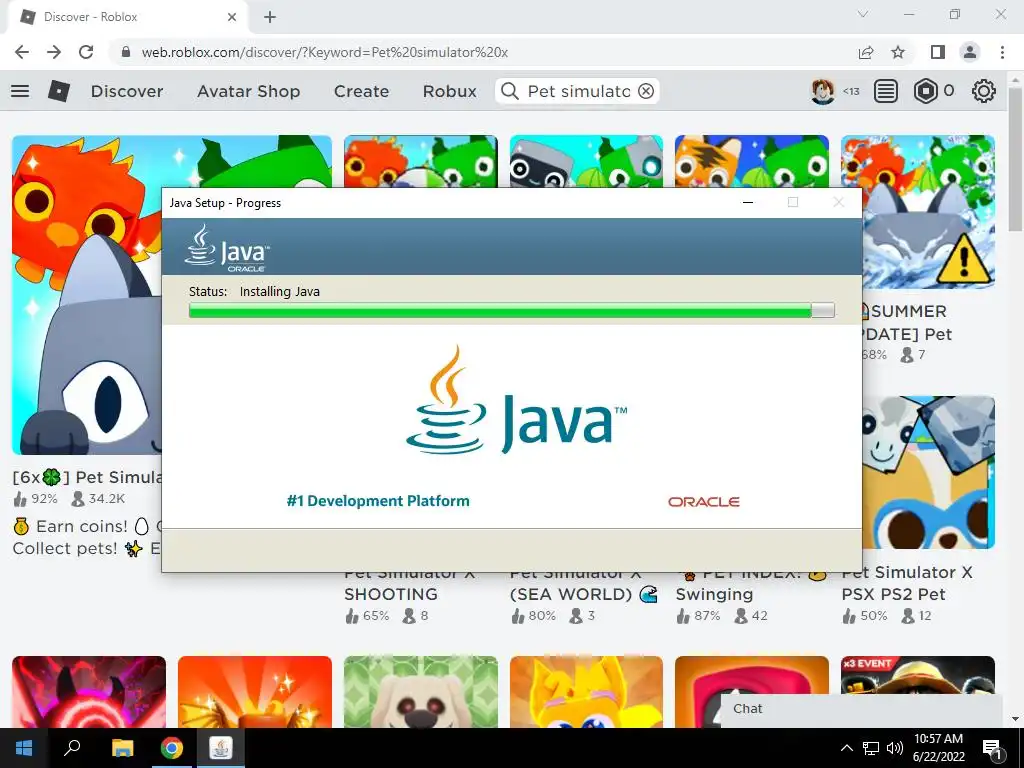Go forward in browser history
The width and height of the screenshot is (1024, 768).
click(x=54, y=52)
